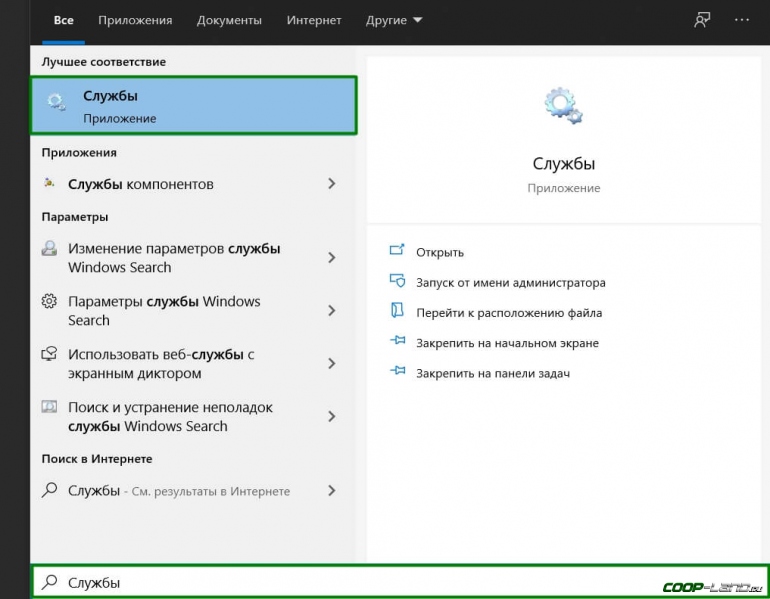Click Перейти к расположению файла
The width and height of the screenshot is (770, 599).
[508, 313]
